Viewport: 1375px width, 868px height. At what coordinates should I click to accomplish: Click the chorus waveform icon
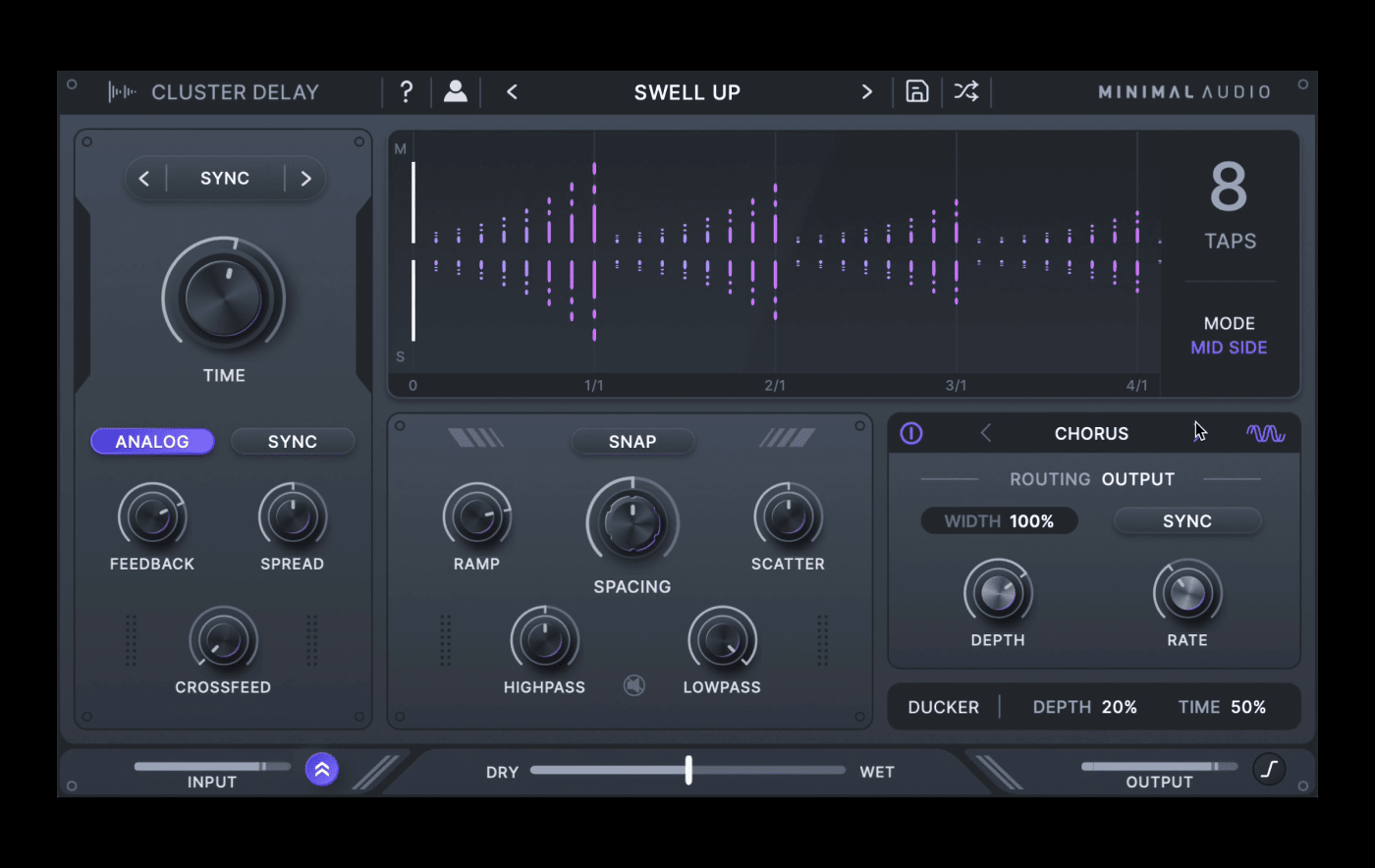point(1265,433)
